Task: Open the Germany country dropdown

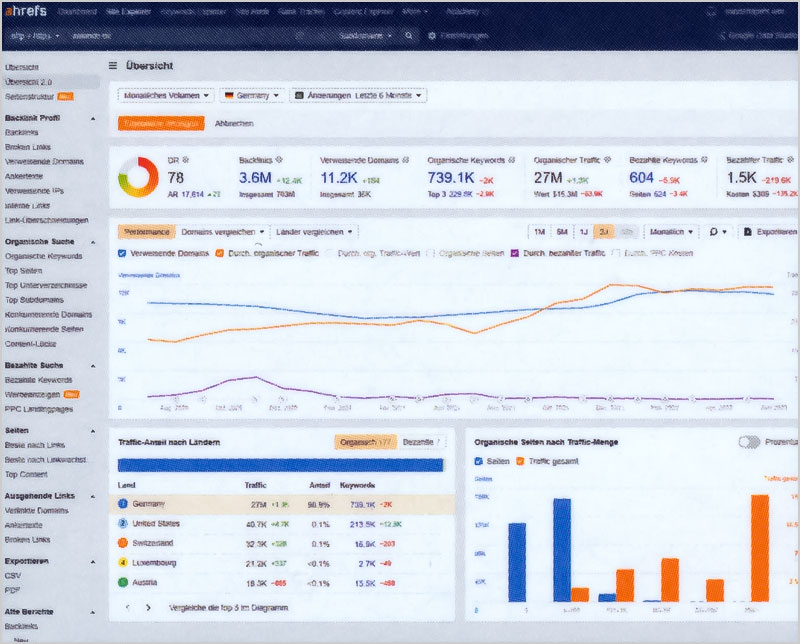Action: pos(252,95)
